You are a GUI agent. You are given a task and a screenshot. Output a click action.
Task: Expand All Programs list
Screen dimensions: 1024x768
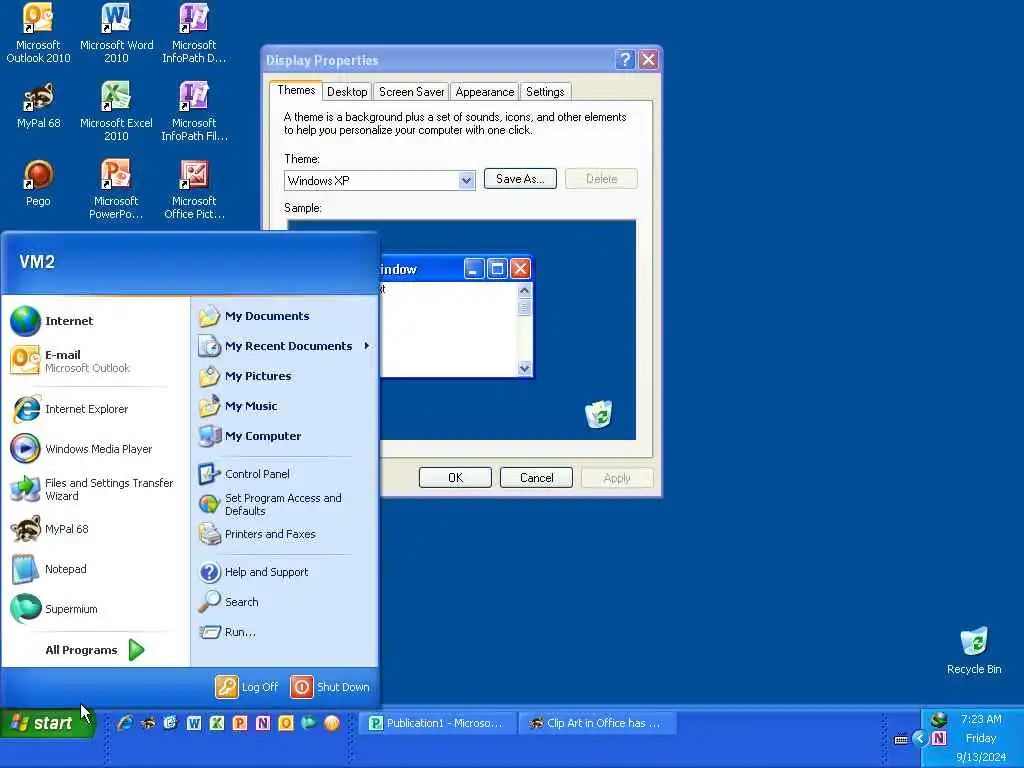point(95,650)
